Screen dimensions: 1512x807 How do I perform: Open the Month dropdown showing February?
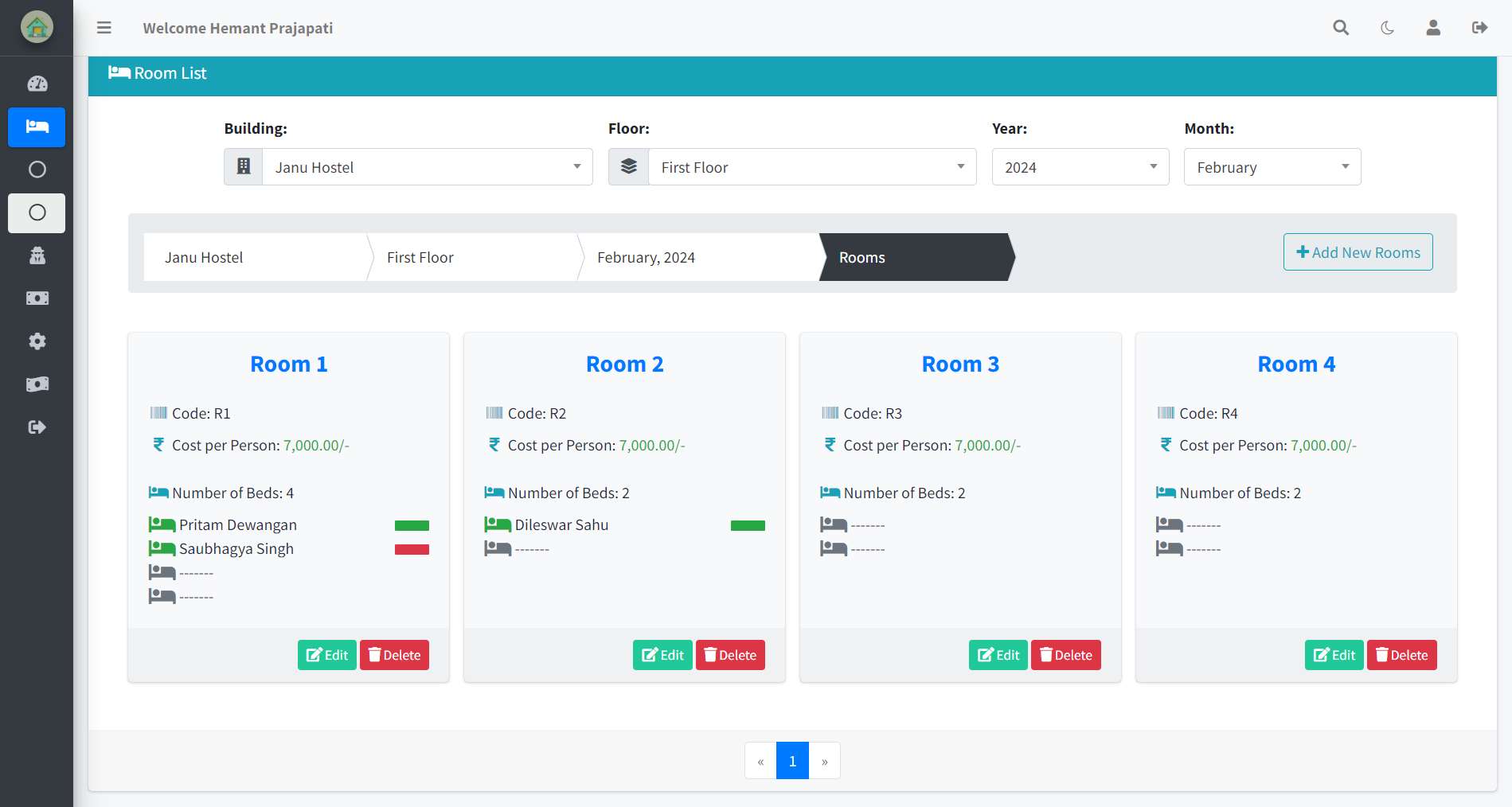tap(1271, 166)
